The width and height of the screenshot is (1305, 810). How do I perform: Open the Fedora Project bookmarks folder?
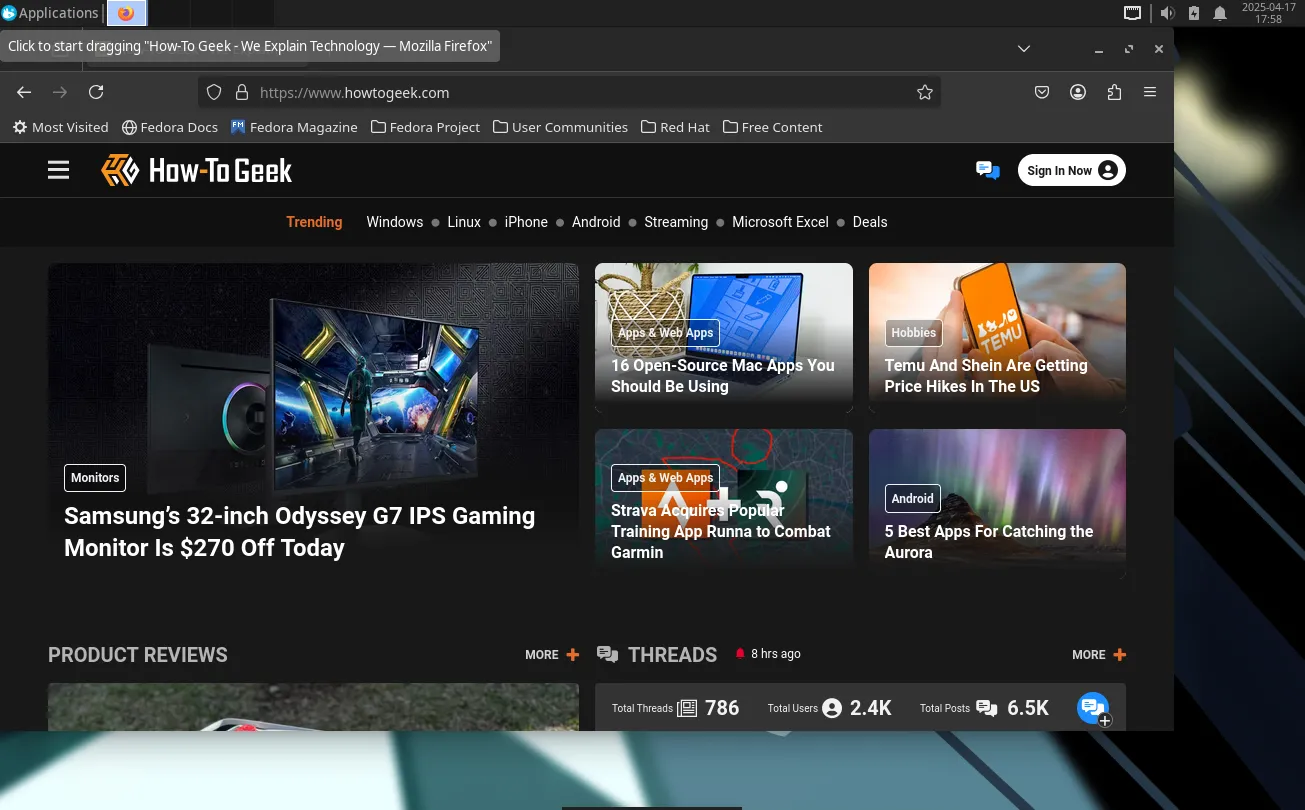point(425,127)
